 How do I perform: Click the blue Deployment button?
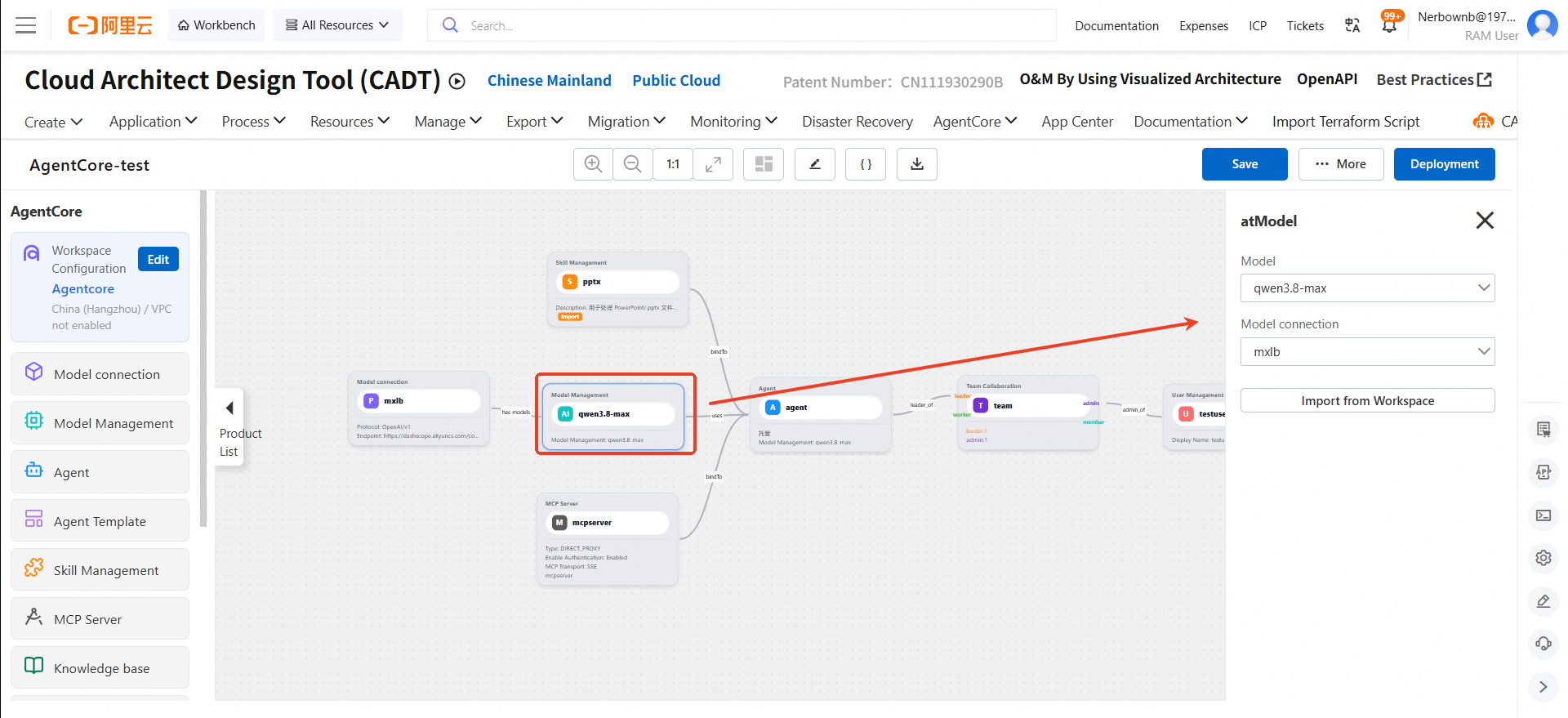click(1444, 164)
